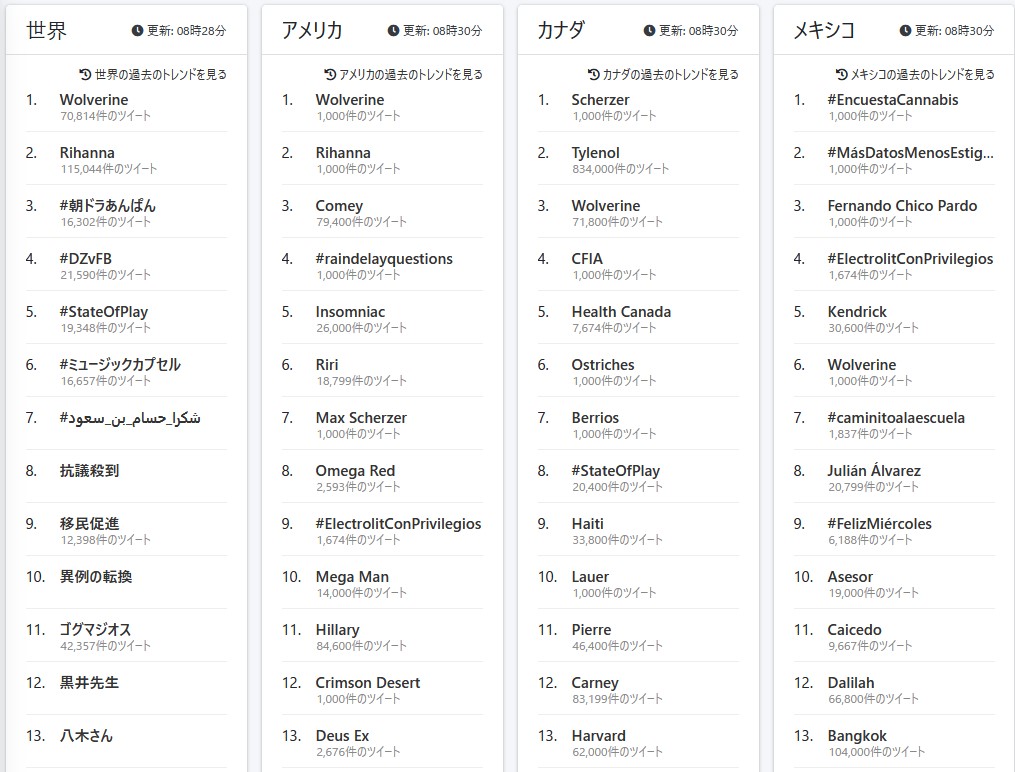Click the history icon beside アメリカの過去のトレンドを見る

[330, 74]
